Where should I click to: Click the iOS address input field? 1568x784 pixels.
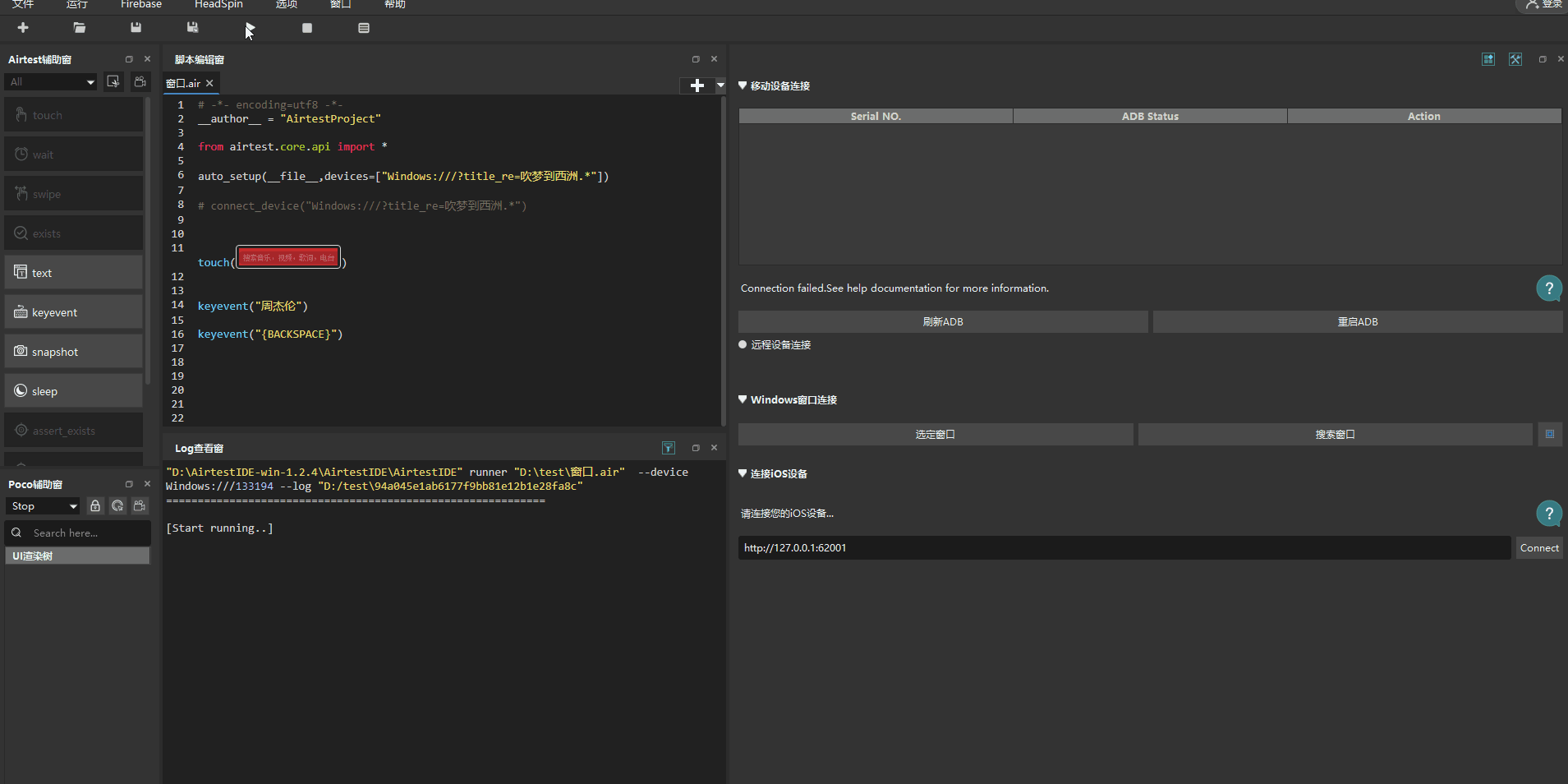pyautogui.click(x=1124, y=548)
